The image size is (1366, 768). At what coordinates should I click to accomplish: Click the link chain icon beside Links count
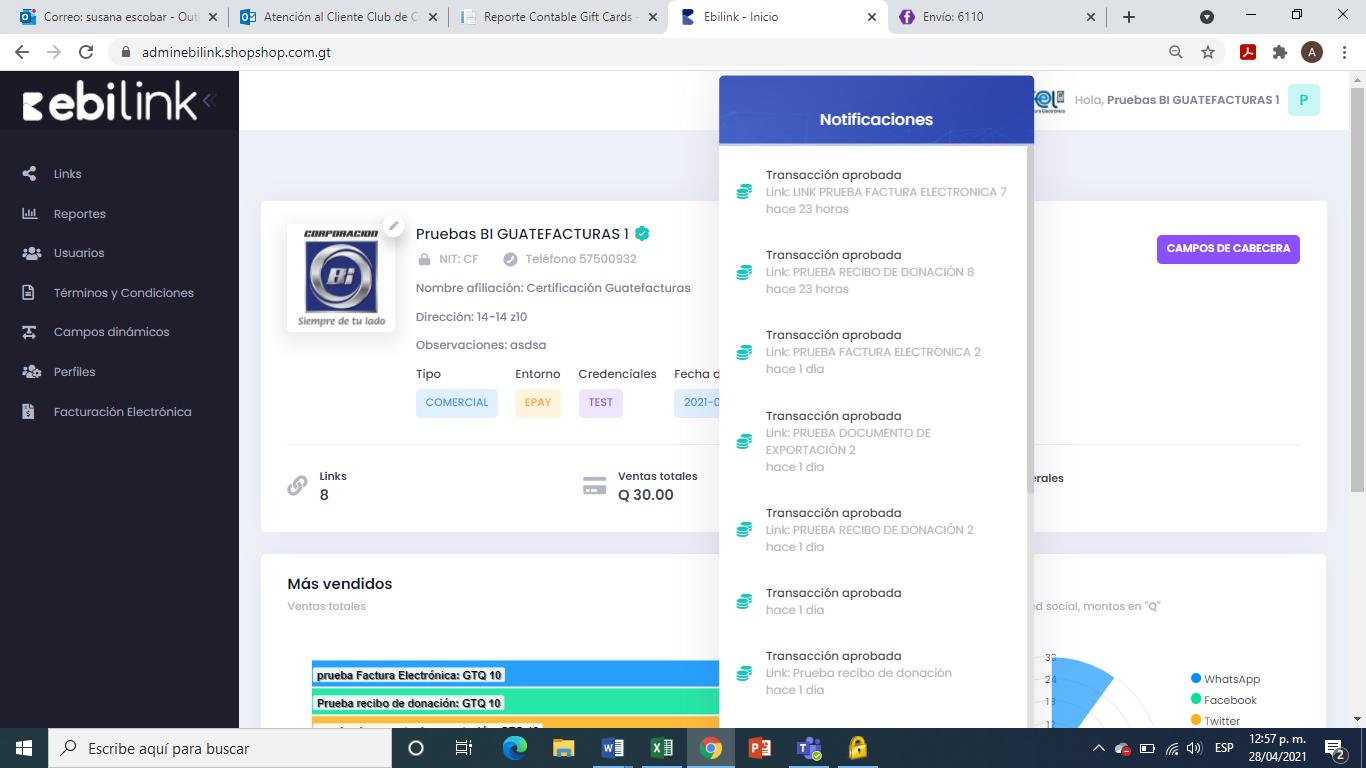point(297,486)
